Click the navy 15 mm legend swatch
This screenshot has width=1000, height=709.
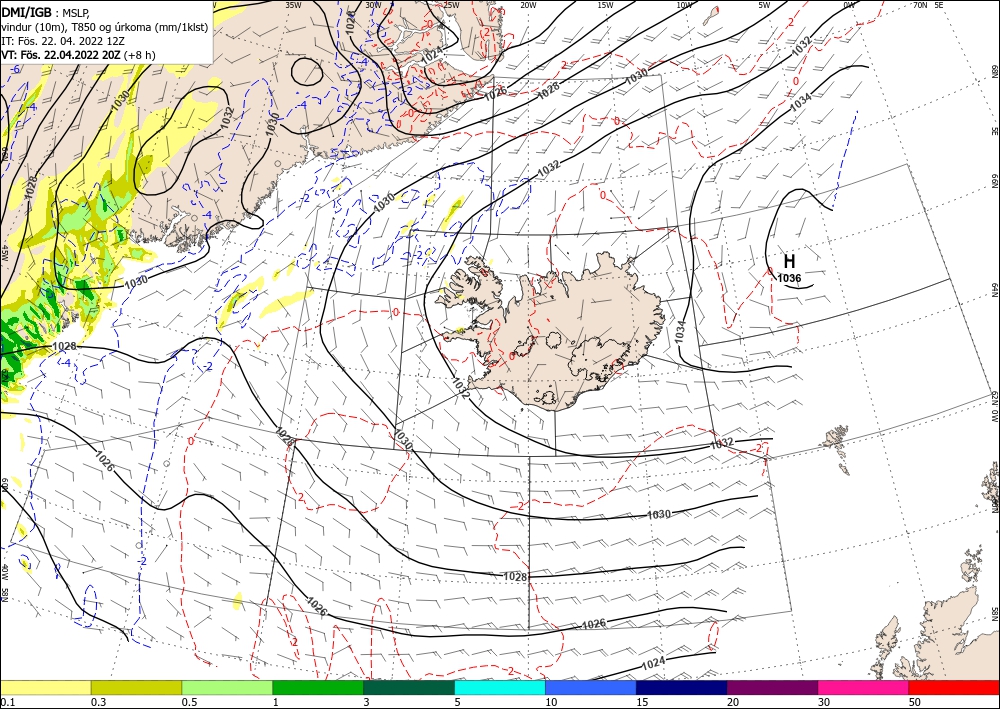point(682,687)
